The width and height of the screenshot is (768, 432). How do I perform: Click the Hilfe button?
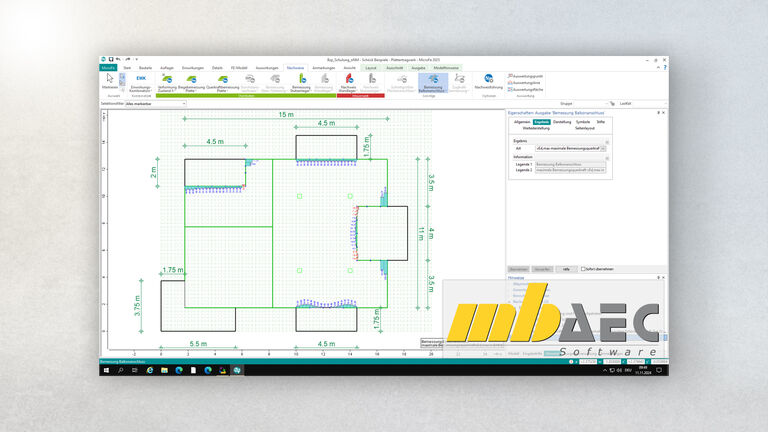[x=566, y=269]
